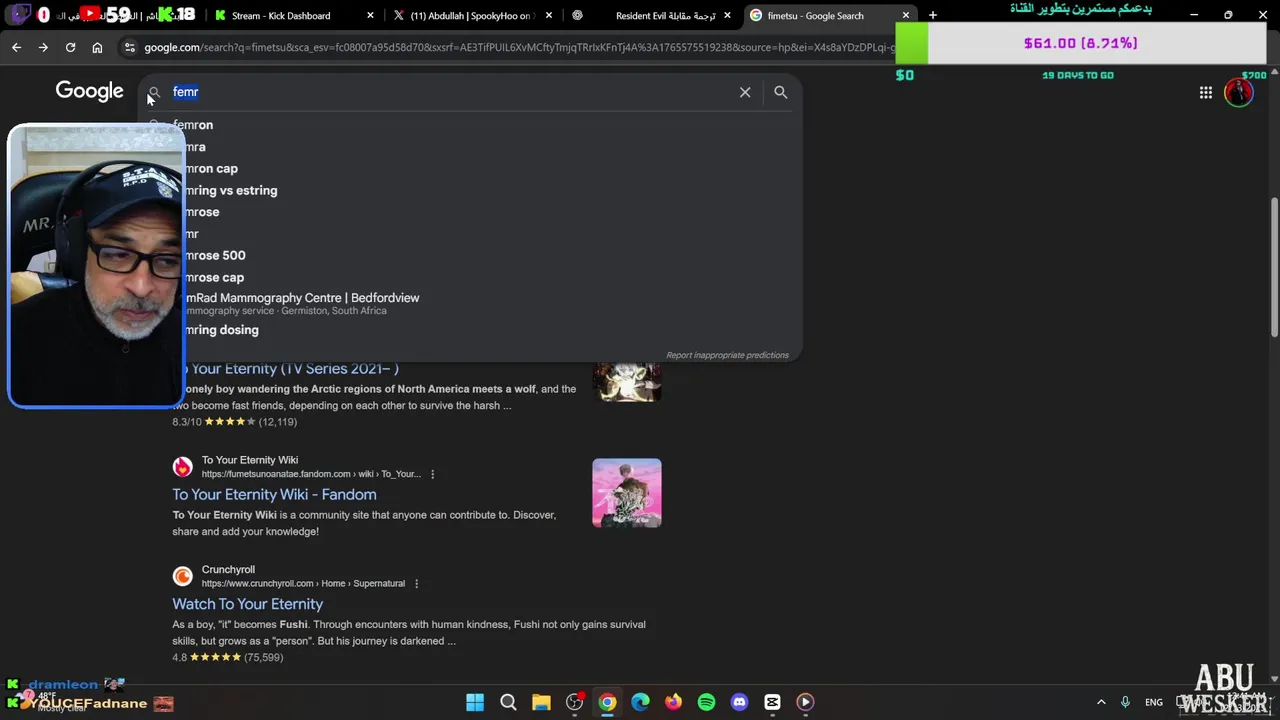Open a new browser tab
The width and height of the screenshot is (1280, 720).
click(932, 15)
